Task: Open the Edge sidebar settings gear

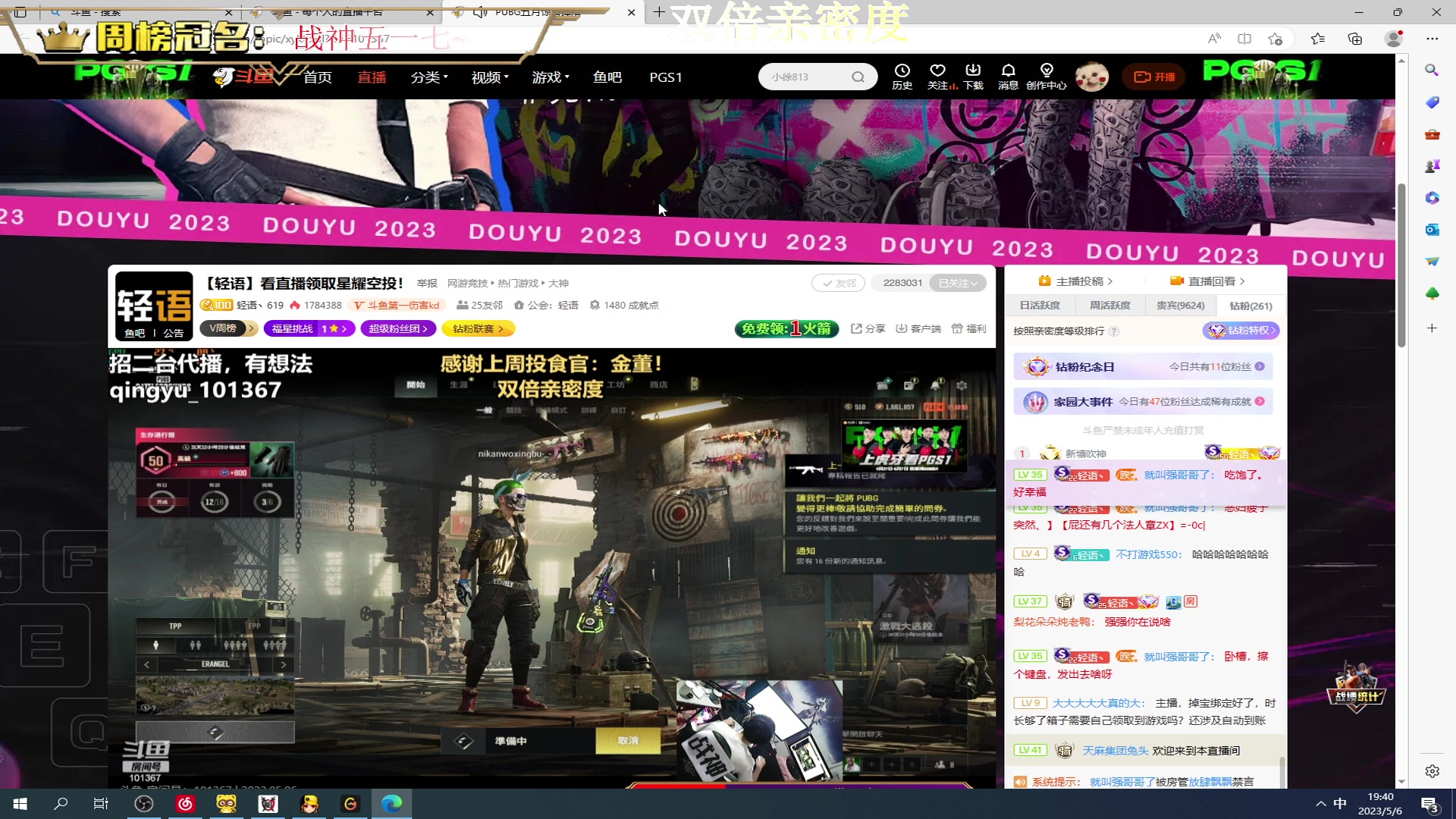Action: [1432, 770]
